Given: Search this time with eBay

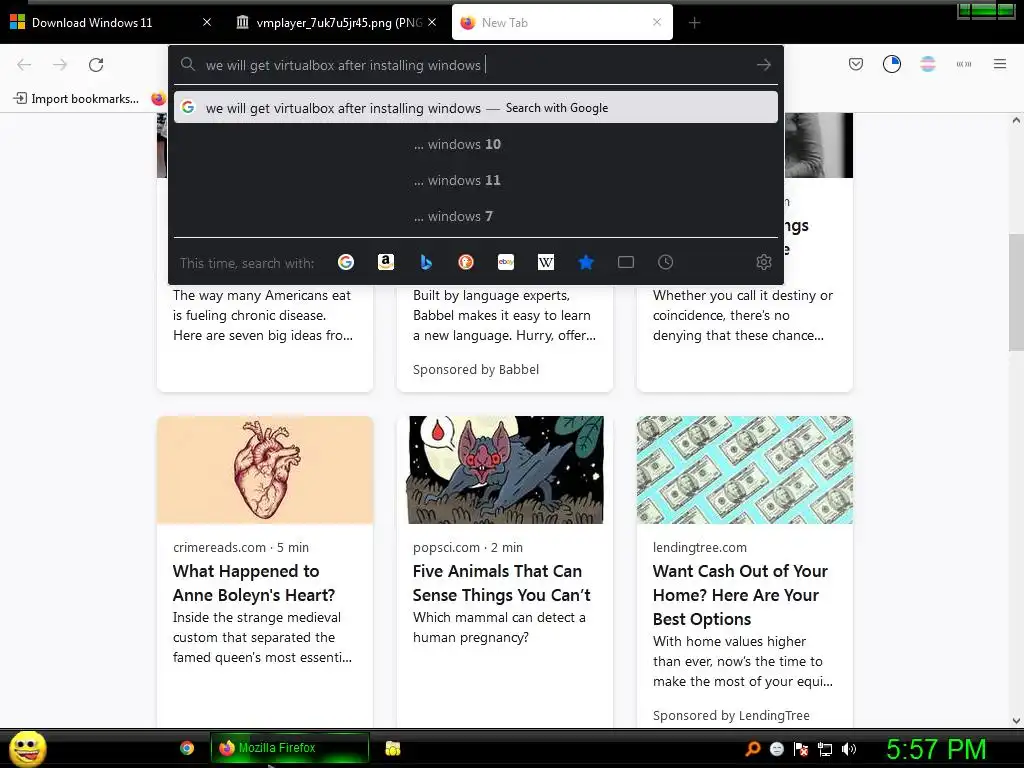Looking at the screenshot, I should (x=505, y=263).
